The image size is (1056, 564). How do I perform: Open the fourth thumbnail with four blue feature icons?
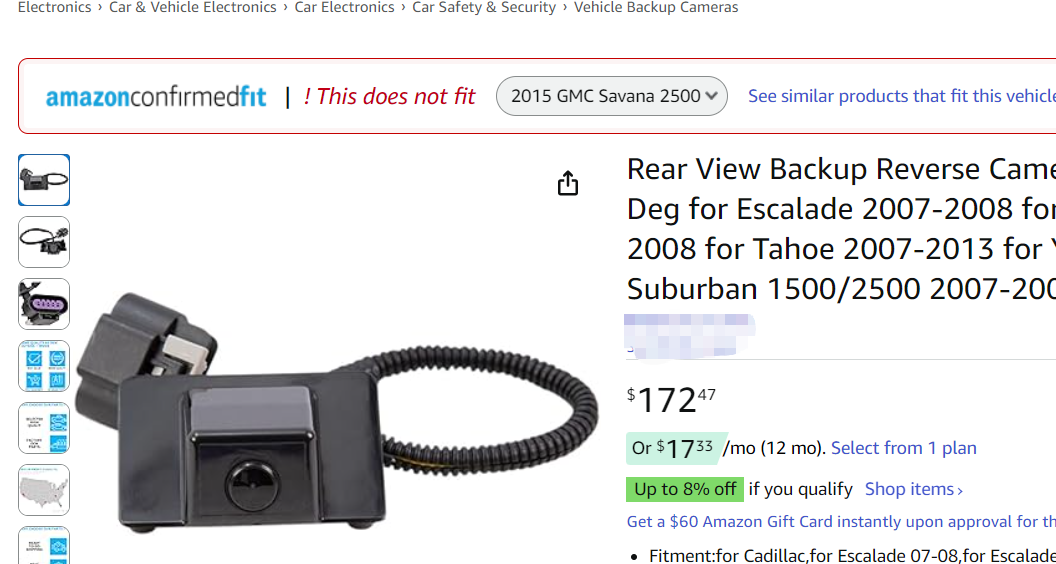tap(44, 366)
